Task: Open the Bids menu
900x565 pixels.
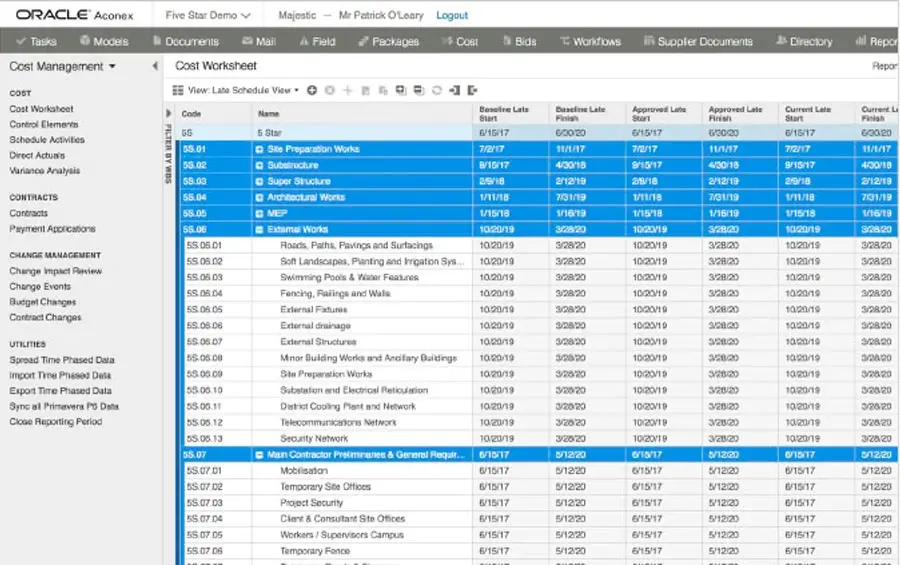Action: tap(519, 41)
